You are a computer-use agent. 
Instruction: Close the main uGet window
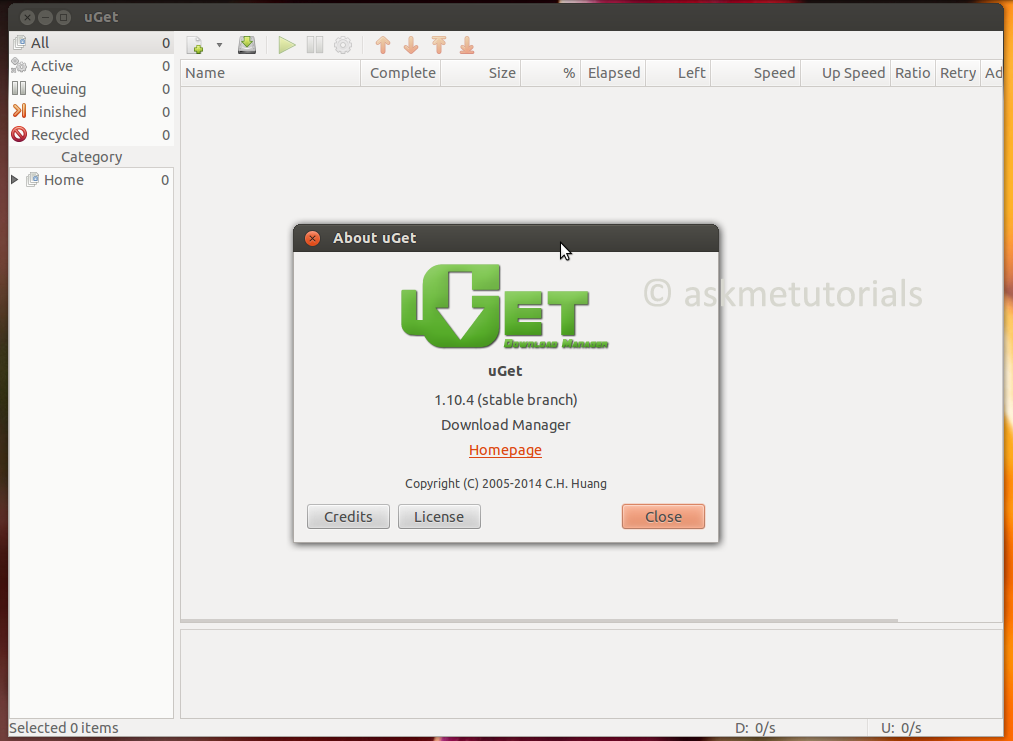[x=27, y=17]
